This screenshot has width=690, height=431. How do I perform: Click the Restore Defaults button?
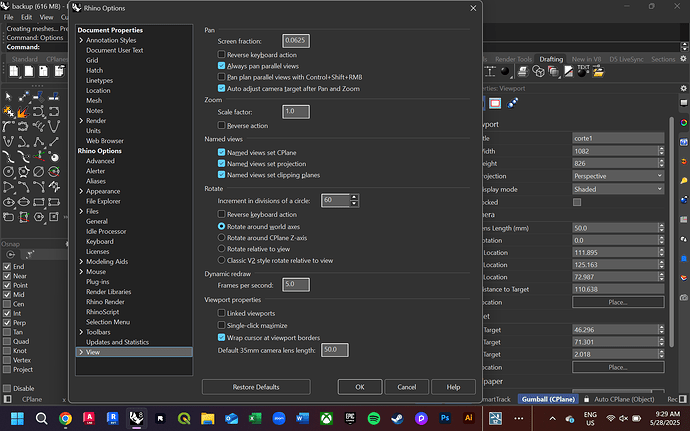coord(256,387)
